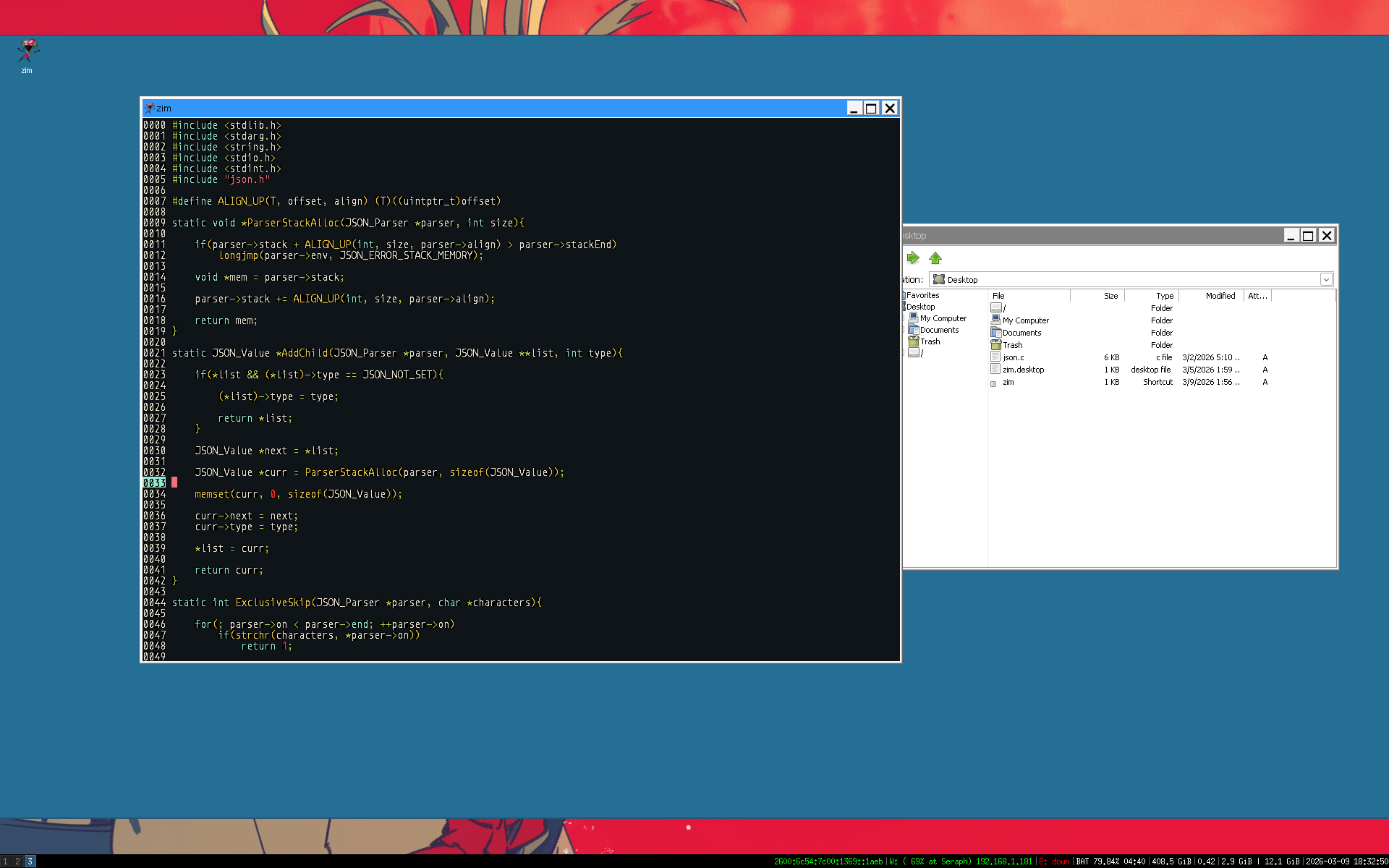This screenshot has width=1389, height=868.
Task: Click the green up-directory arrow icon
Action: click(935, 258)
